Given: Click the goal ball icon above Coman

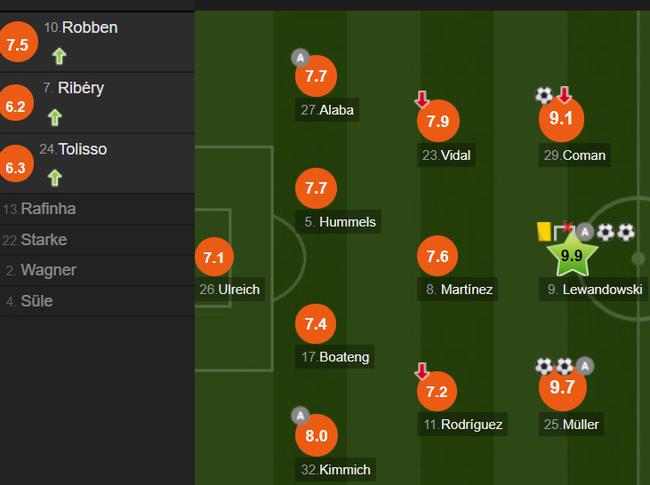Looking at the screenshot, I should coord(544,95).
